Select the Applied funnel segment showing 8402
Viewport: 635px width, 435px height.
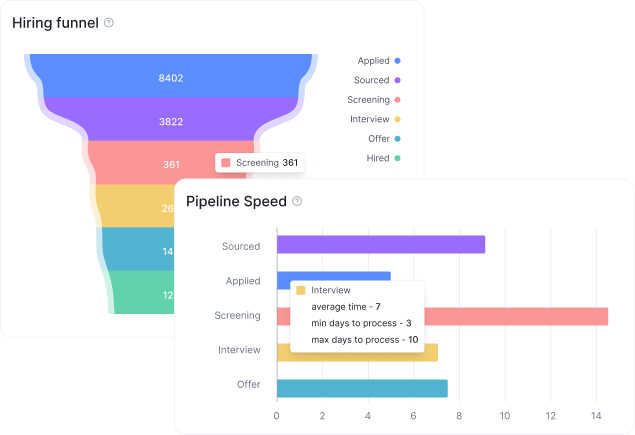pyautogui.click(x=171, y=77)
